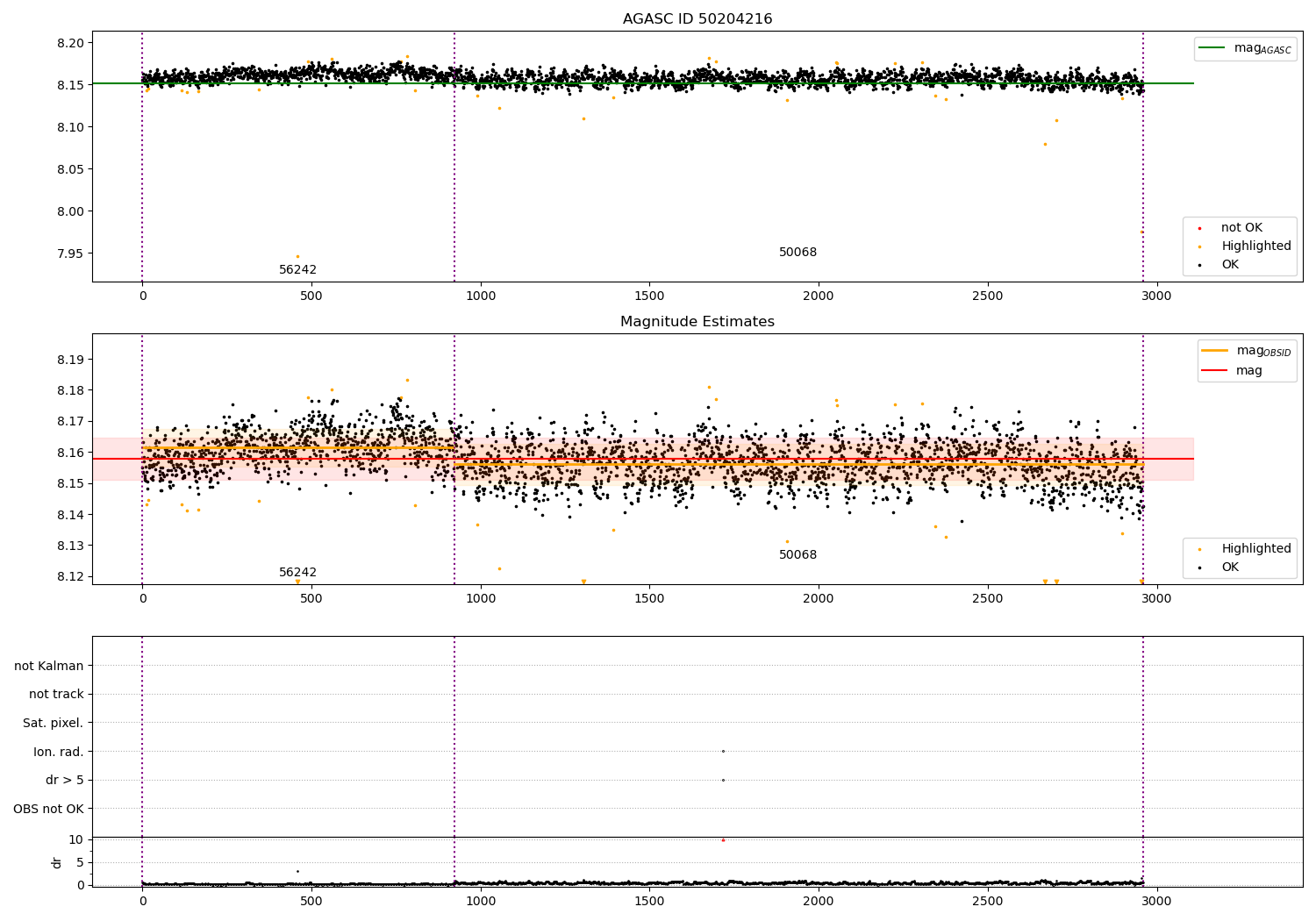Click the Ion. rad. flagged data point

(x=723, y=751)
